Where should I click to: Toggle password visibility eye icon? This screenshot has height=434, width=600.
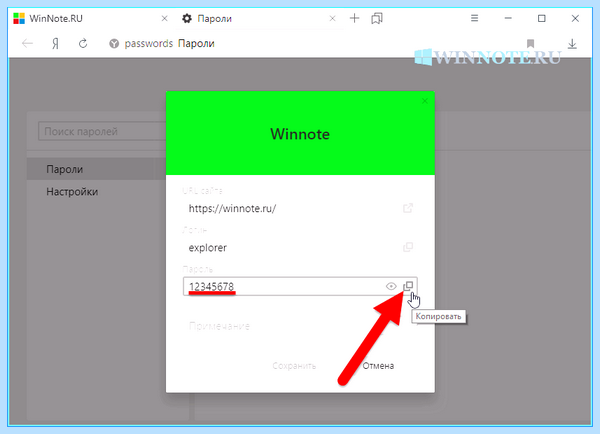[x=391, y=286]
